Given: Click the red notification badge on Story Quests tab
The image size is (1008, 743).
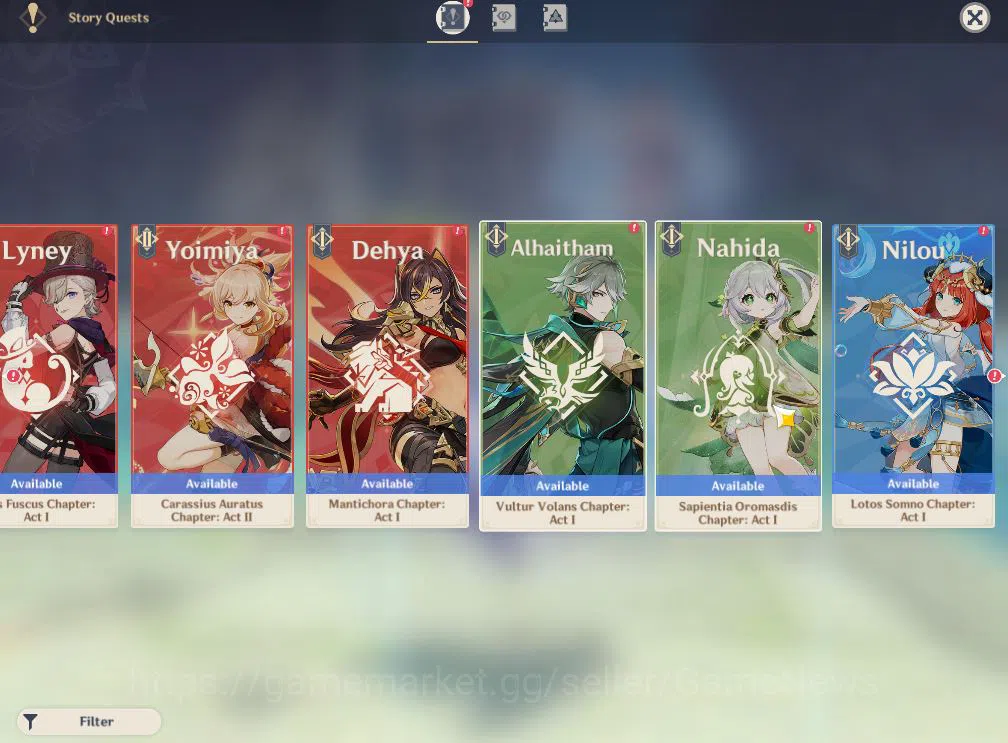Looking at the screenshot, I should pos(469,3).
